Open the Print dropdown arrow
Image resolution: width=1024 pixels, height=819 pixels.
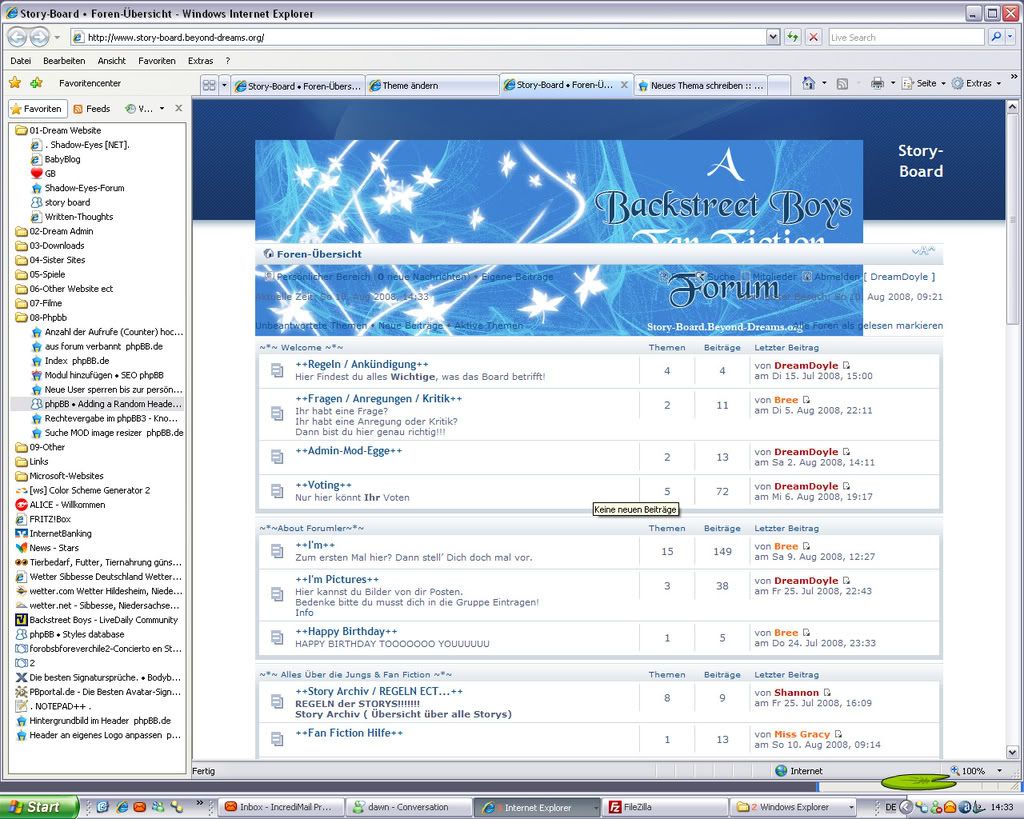click(x=893, y=83)
